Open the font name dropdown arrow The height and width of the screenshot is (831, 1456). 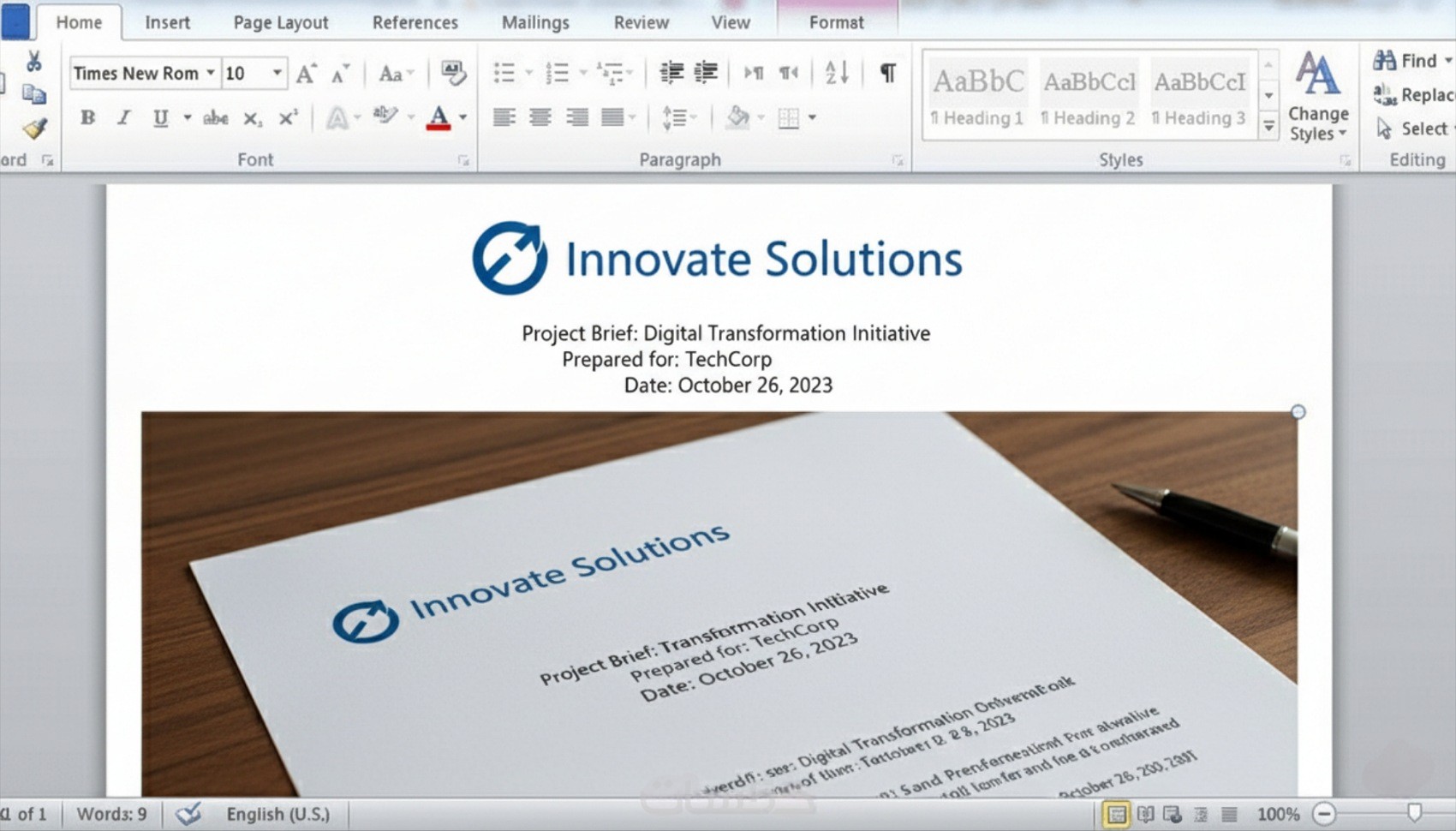tap(211, 73)
